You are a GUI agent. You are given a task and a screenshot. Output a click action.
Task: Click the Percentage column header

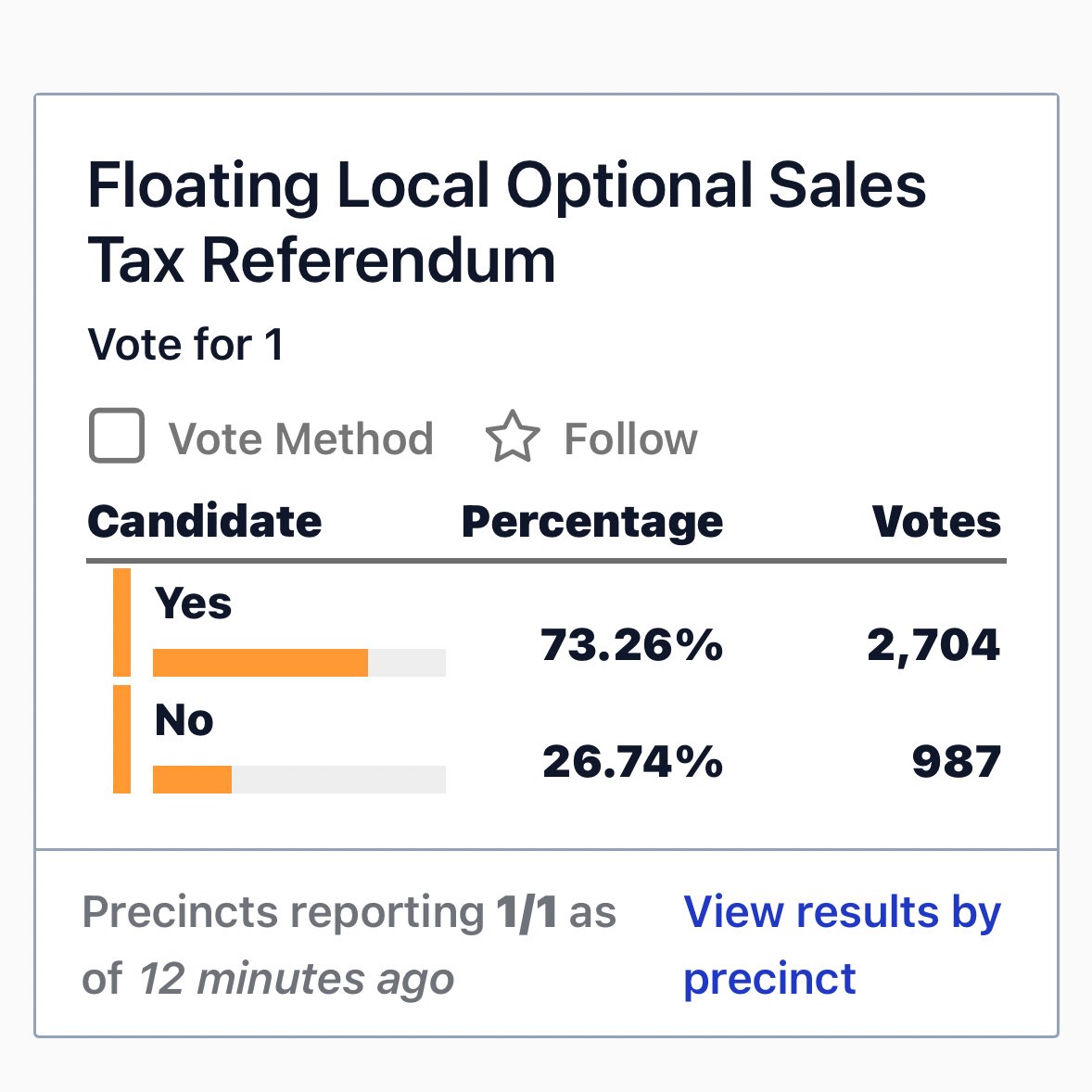click(592, 522)
